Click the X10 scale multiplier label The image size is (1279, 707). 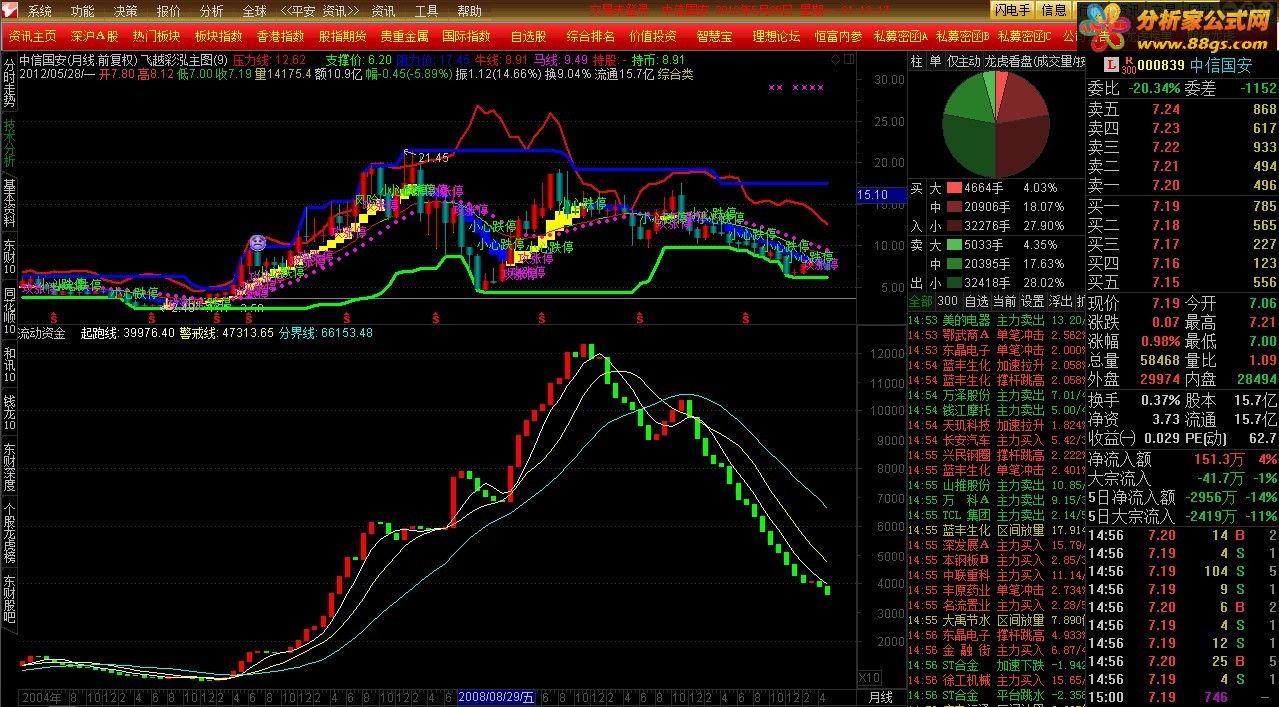point(871,678)
